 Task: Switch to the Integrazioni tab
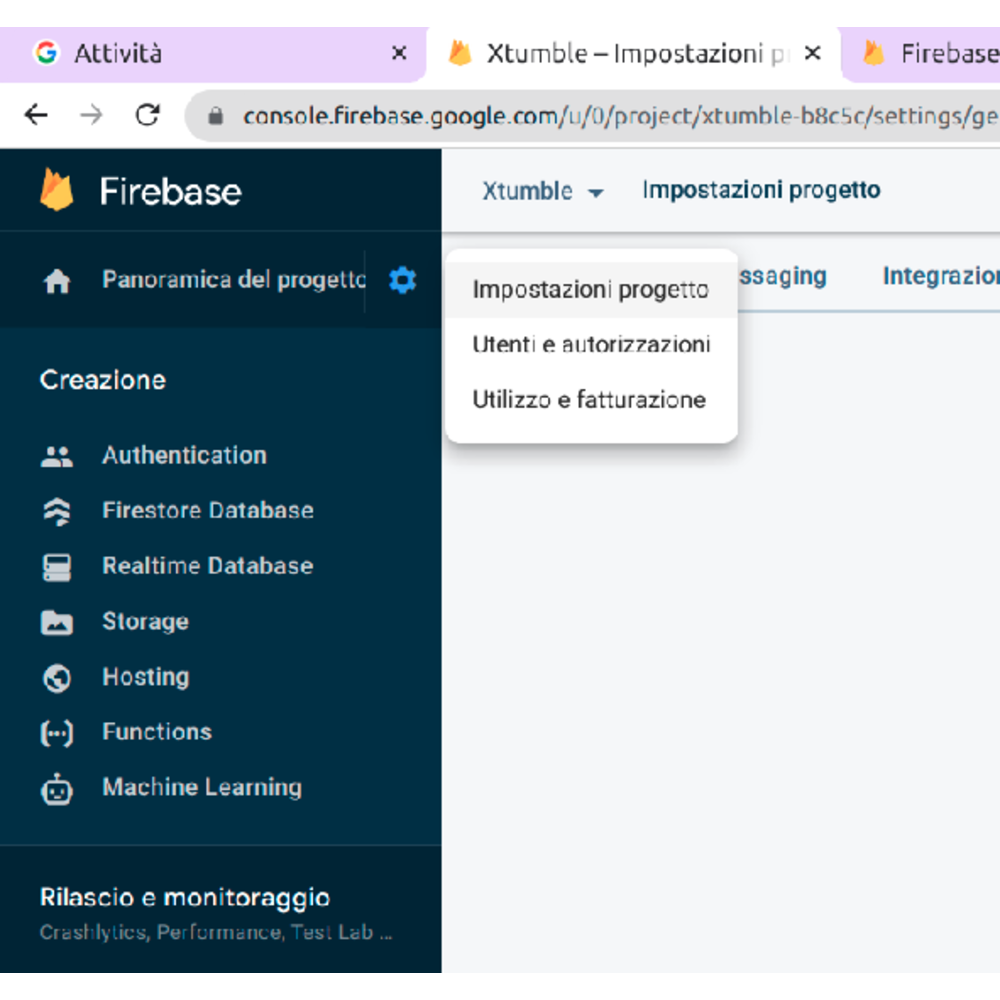point(940,276)
